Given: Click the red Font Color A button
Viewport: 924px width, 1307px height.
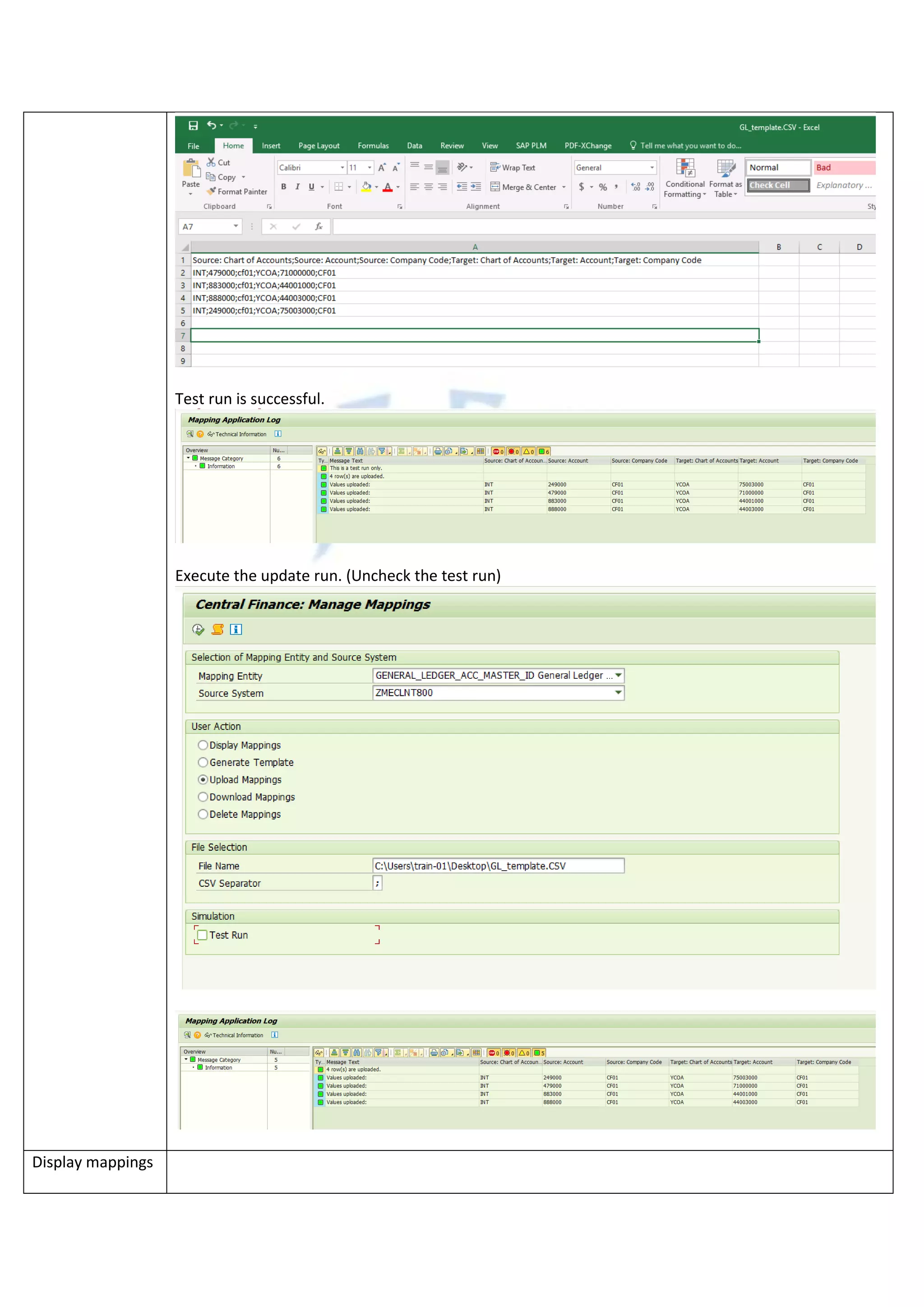Looking at the screenshot, I should [388, 187].
